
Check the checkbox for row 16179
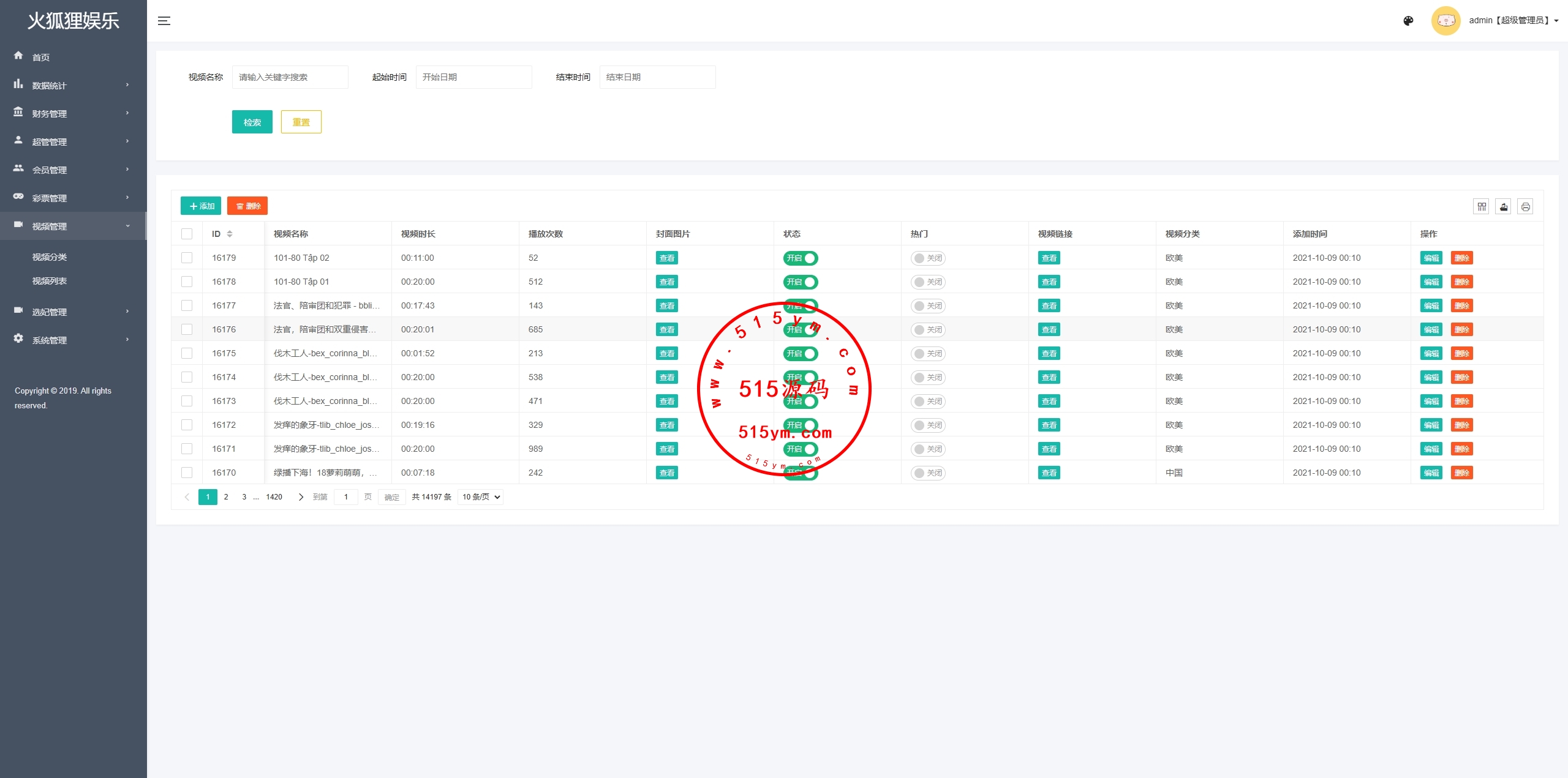point(187,258)
